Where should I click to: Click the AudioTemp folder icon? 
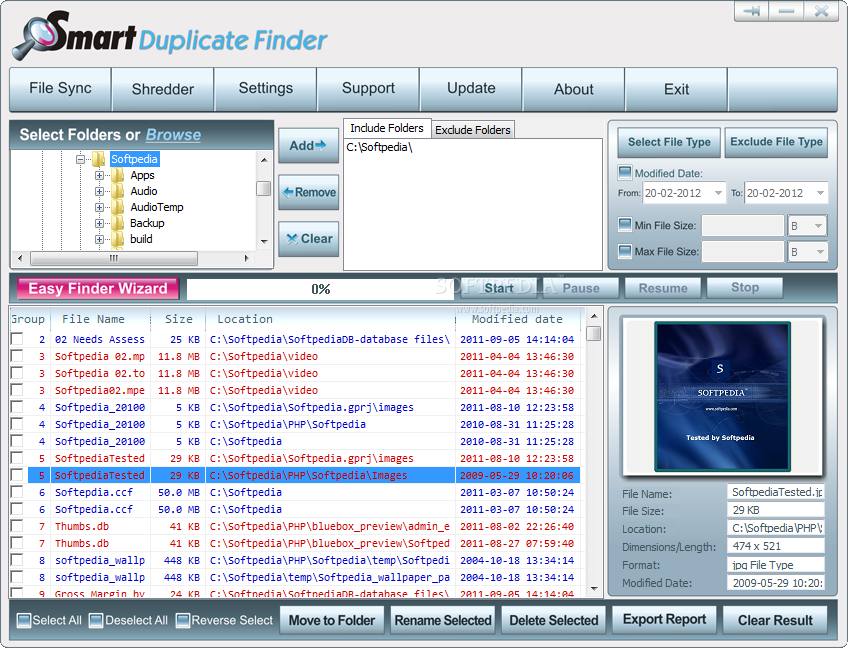[x=117, y=207]
